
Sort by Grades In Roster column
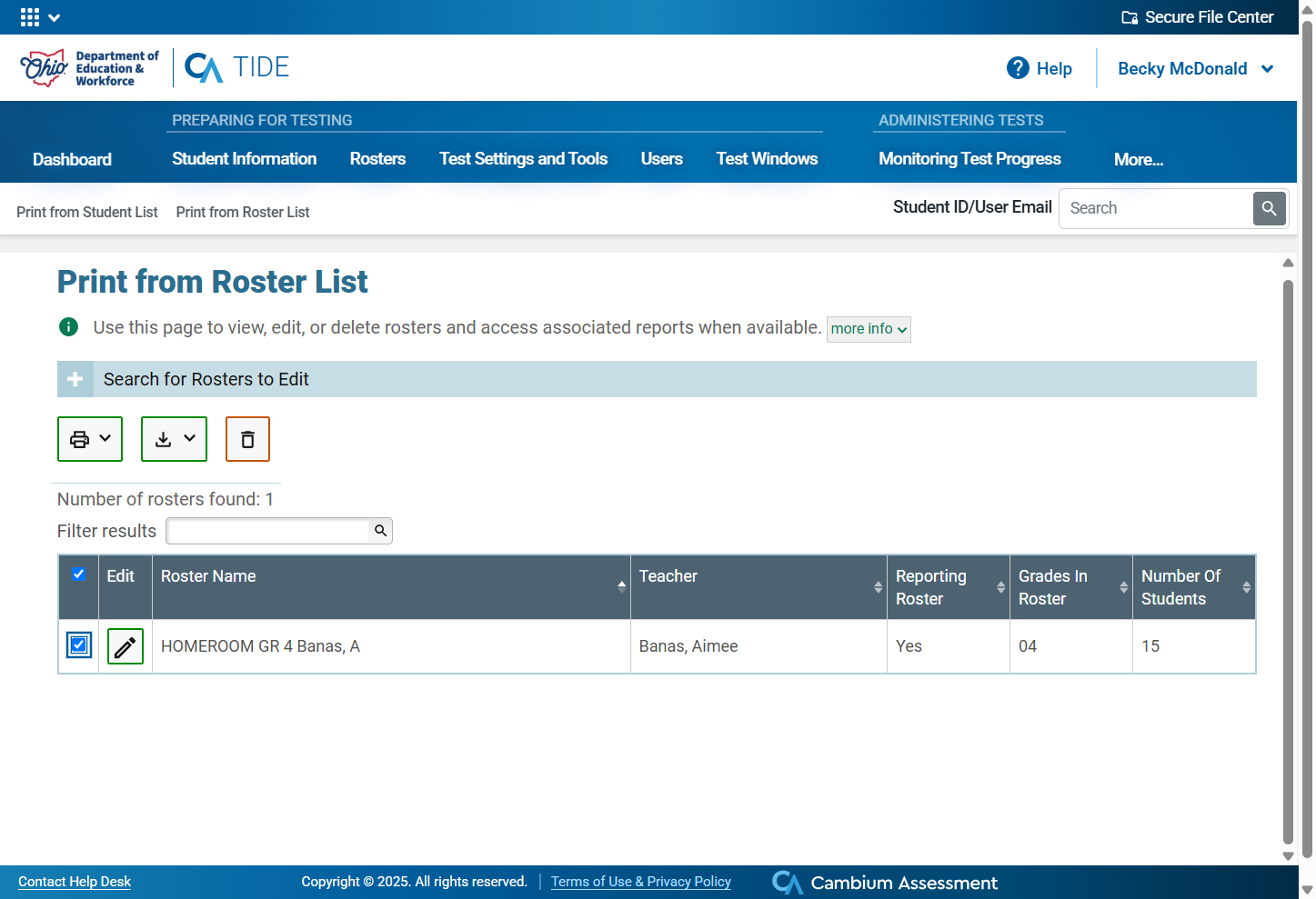click(1071, 587)
